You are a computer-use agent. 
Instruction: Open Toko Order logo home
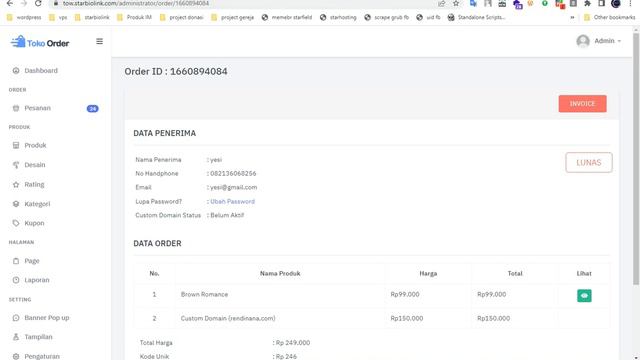40,42
